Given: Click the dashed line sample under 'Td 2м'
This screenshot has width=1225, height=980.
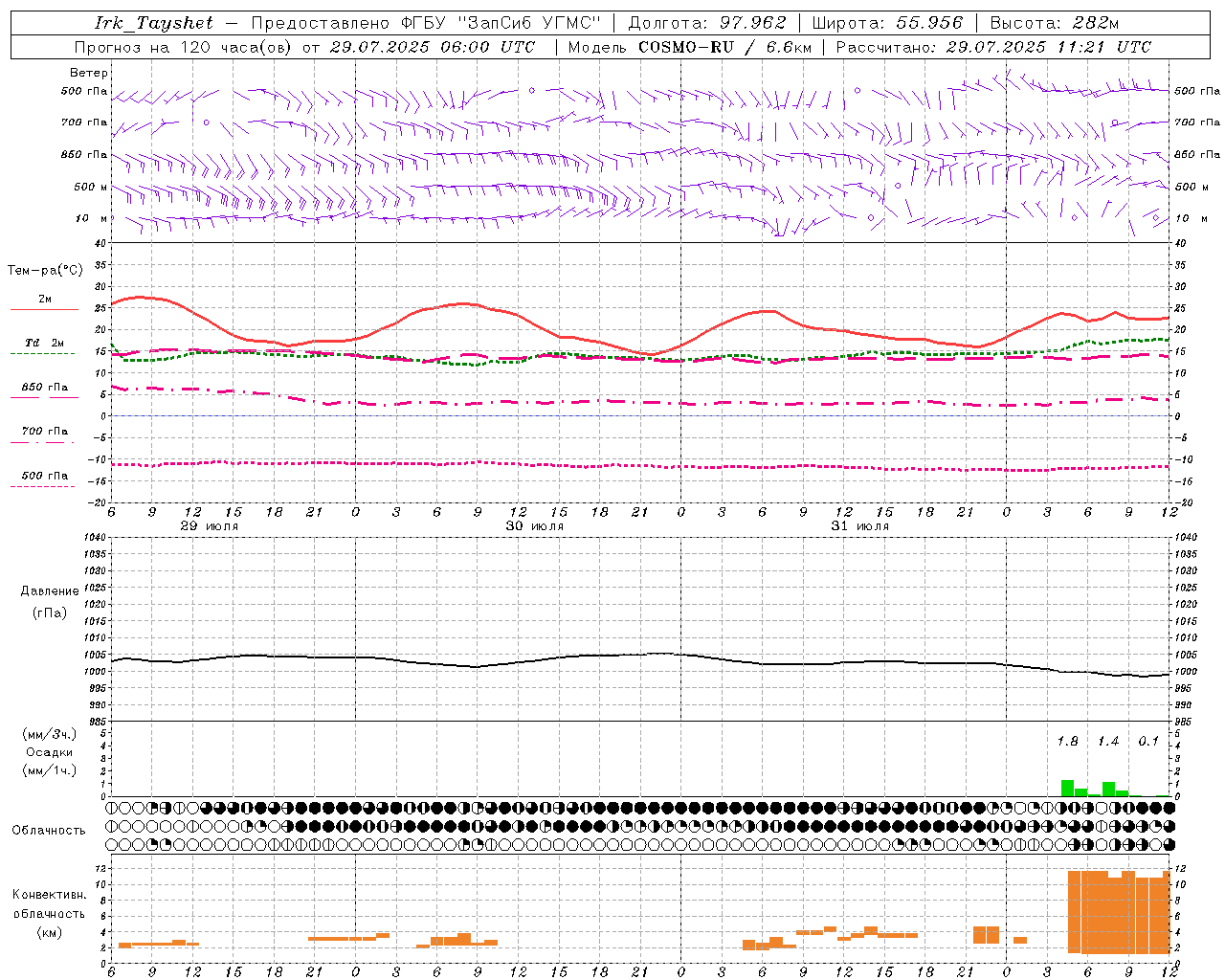Looking at the screenshot, I should click(43, 353).
